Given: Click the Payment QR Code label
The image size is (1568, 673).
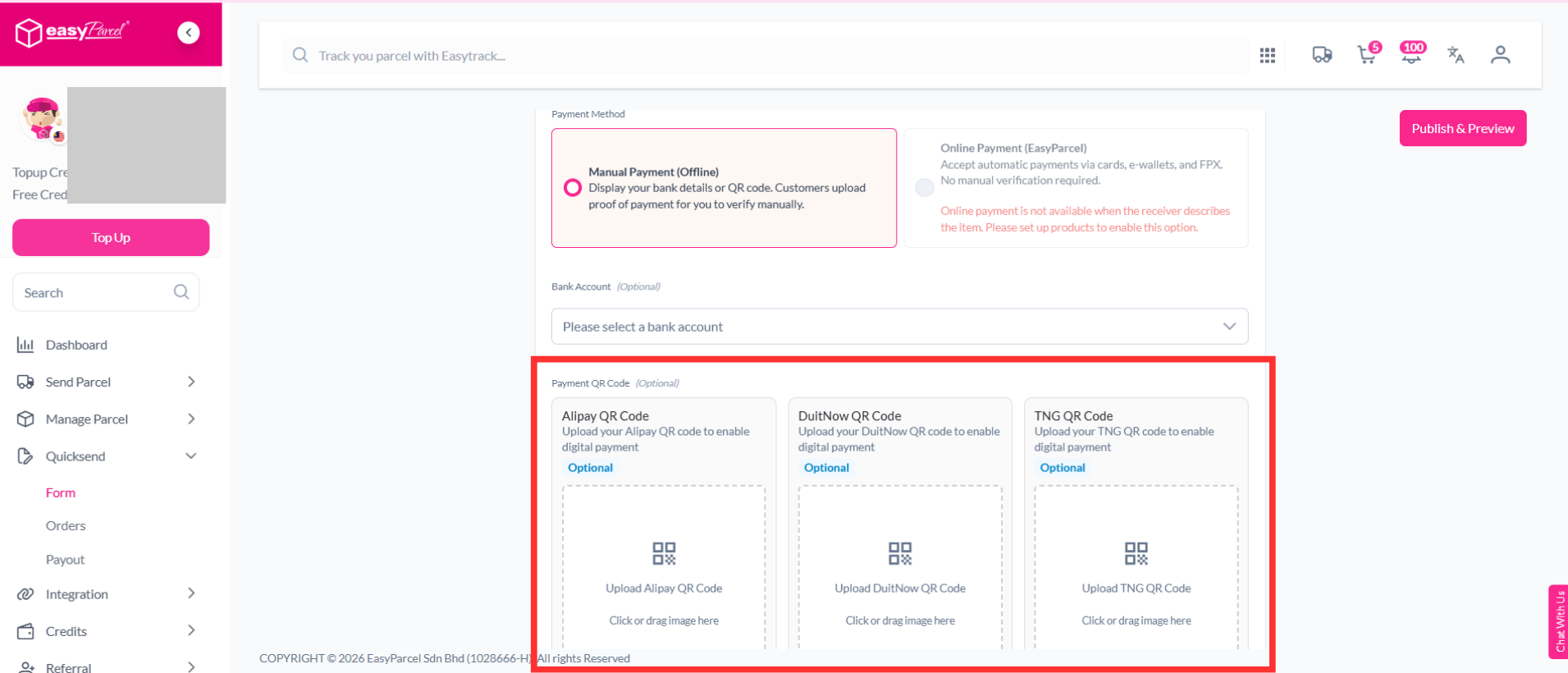Looking at the screenshot, I should coord(591,383).
